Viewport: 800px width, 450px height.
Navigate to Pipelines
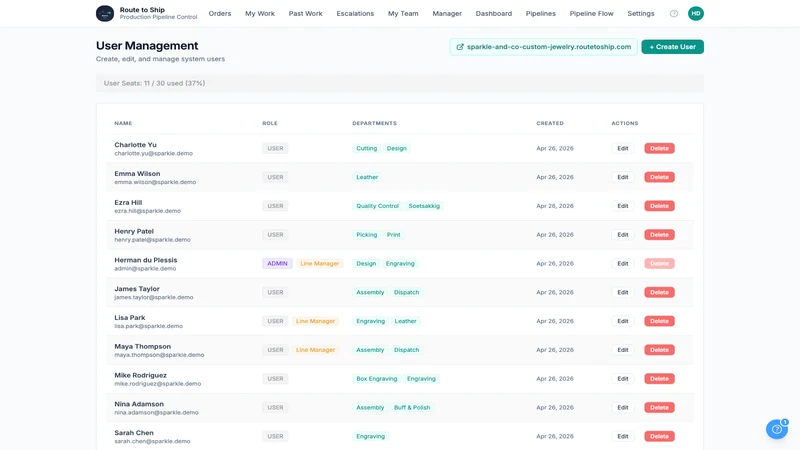pos(541,14)
